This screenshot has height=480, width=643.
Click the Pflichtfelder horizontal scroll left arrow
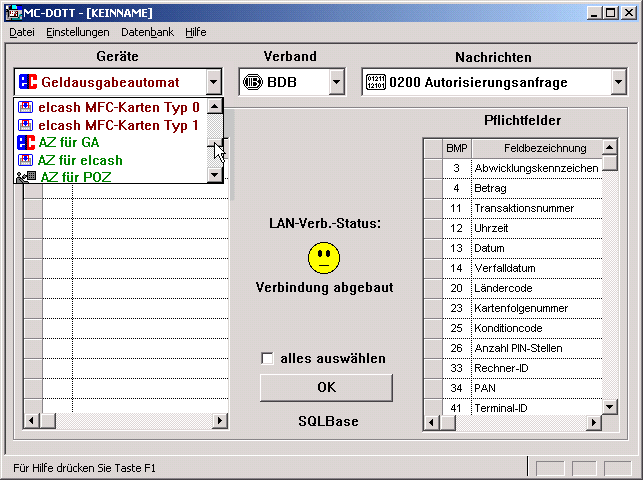click(x=432, y=422)
